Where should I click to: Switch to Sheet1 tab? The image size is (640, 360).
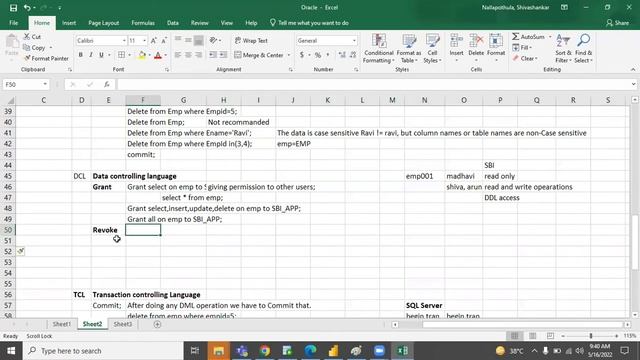[x=62, y=324]
